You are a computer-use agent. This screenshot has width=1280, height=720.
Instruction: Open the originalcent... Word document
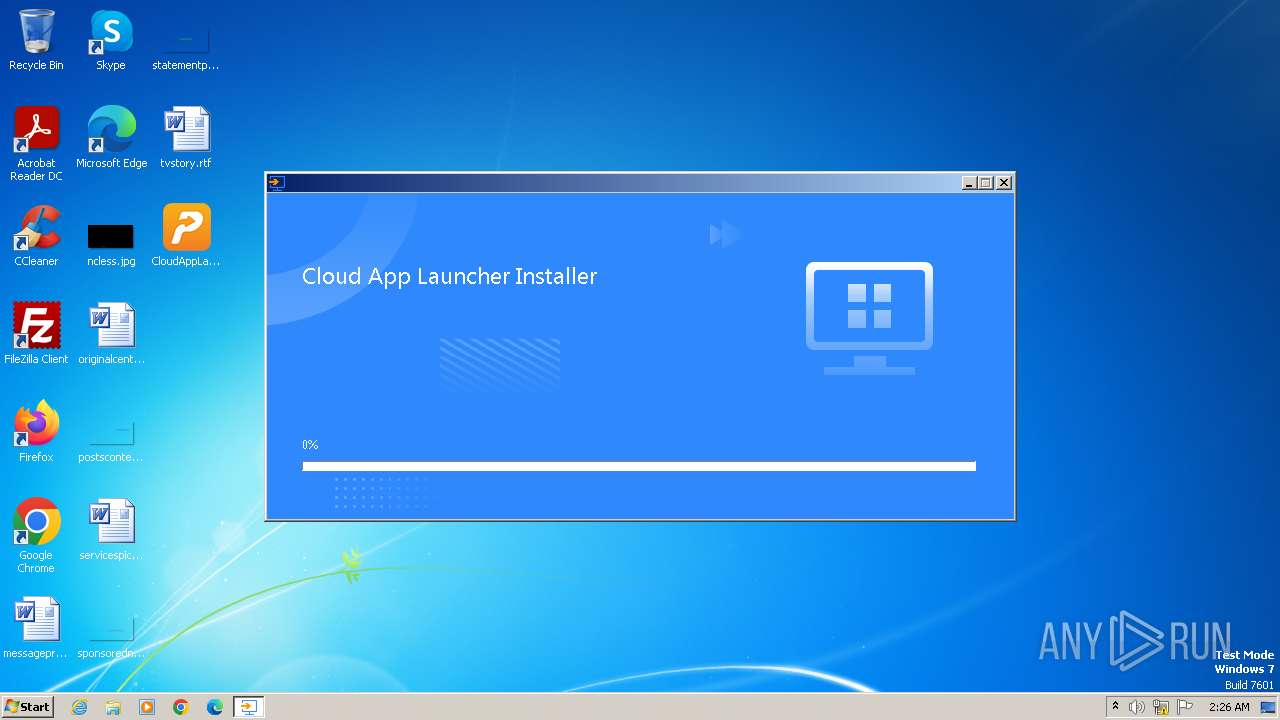click(111, 334)
